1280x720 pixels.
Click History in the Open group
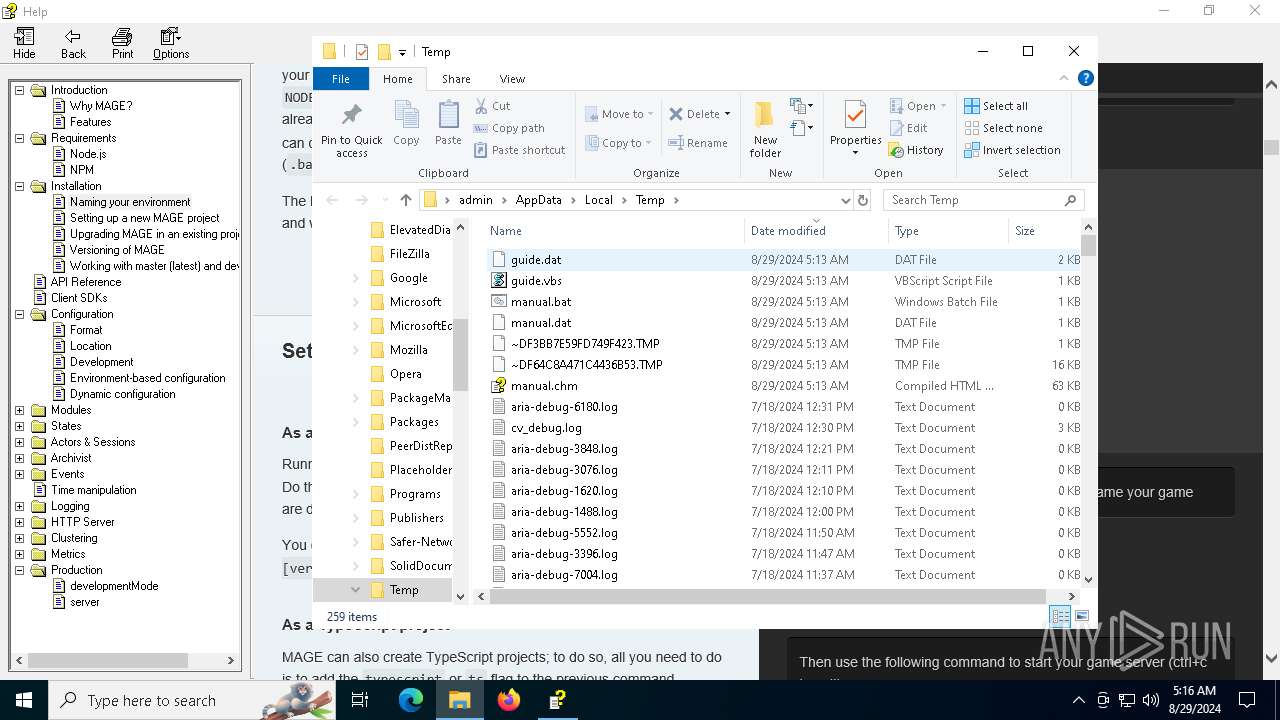click(916, 150)
